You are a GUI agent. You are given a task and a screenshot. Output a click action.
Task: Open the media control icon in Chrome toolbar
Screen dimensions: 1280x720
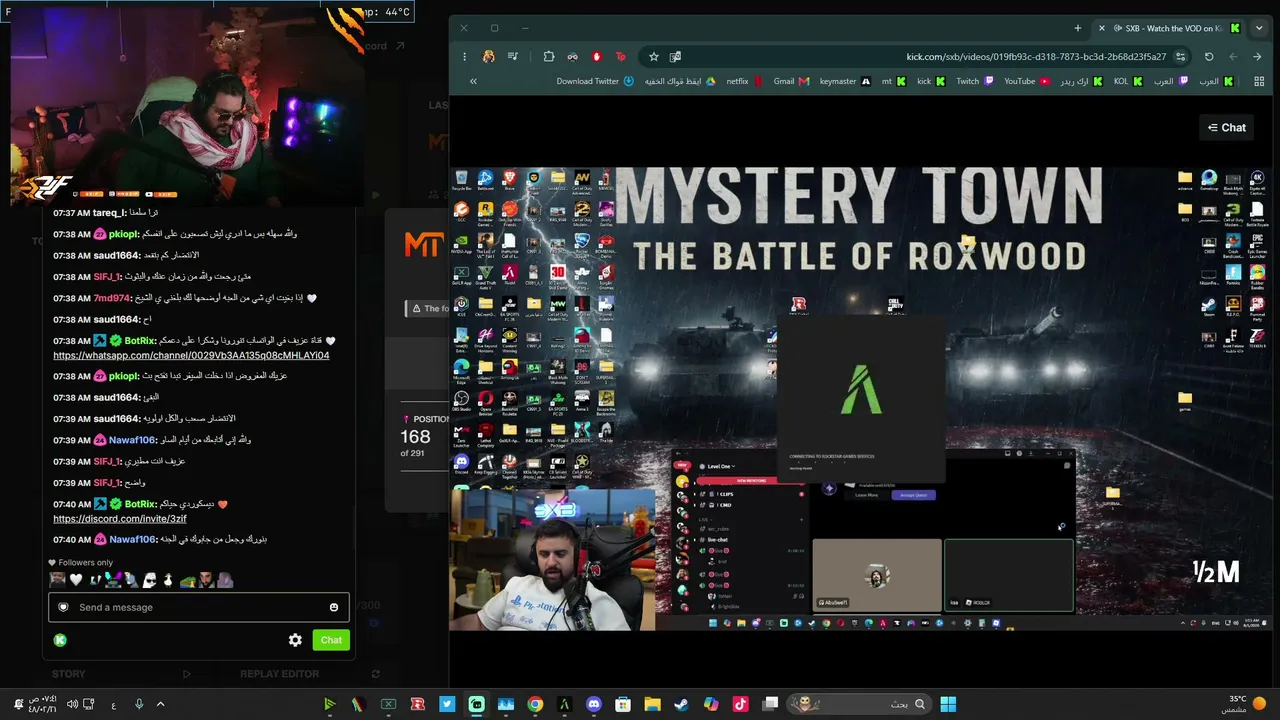[513, 57]
